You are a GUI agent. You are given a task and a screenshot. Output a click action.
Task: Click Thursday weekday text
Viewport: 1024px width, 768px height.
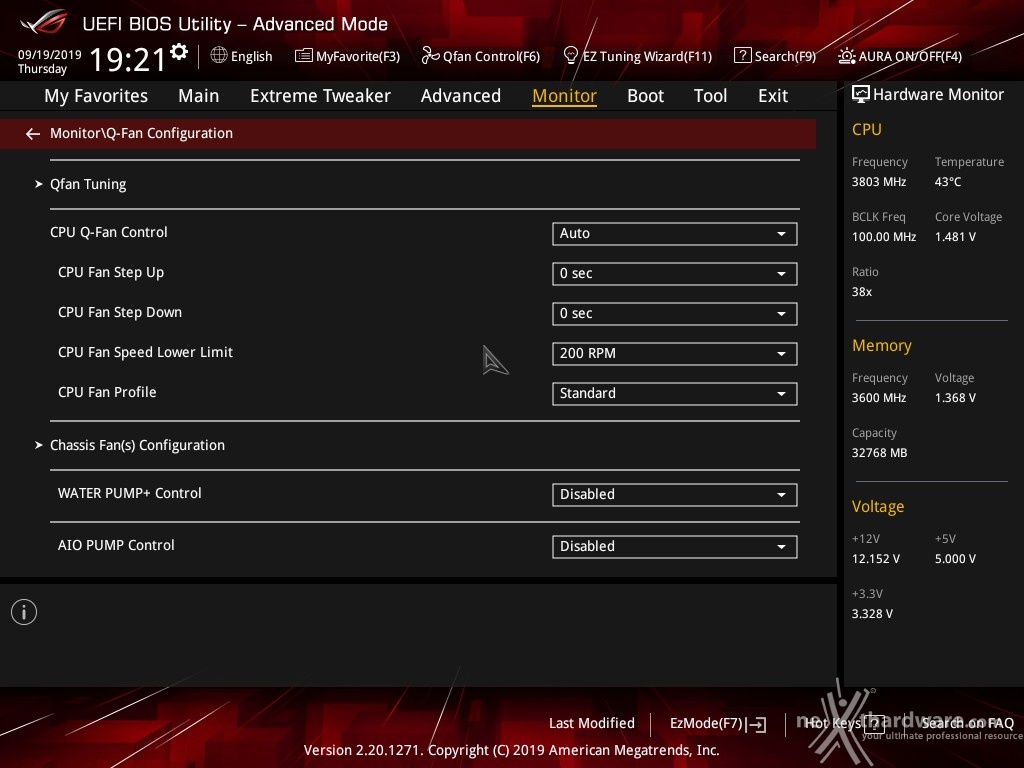[42, 69]
